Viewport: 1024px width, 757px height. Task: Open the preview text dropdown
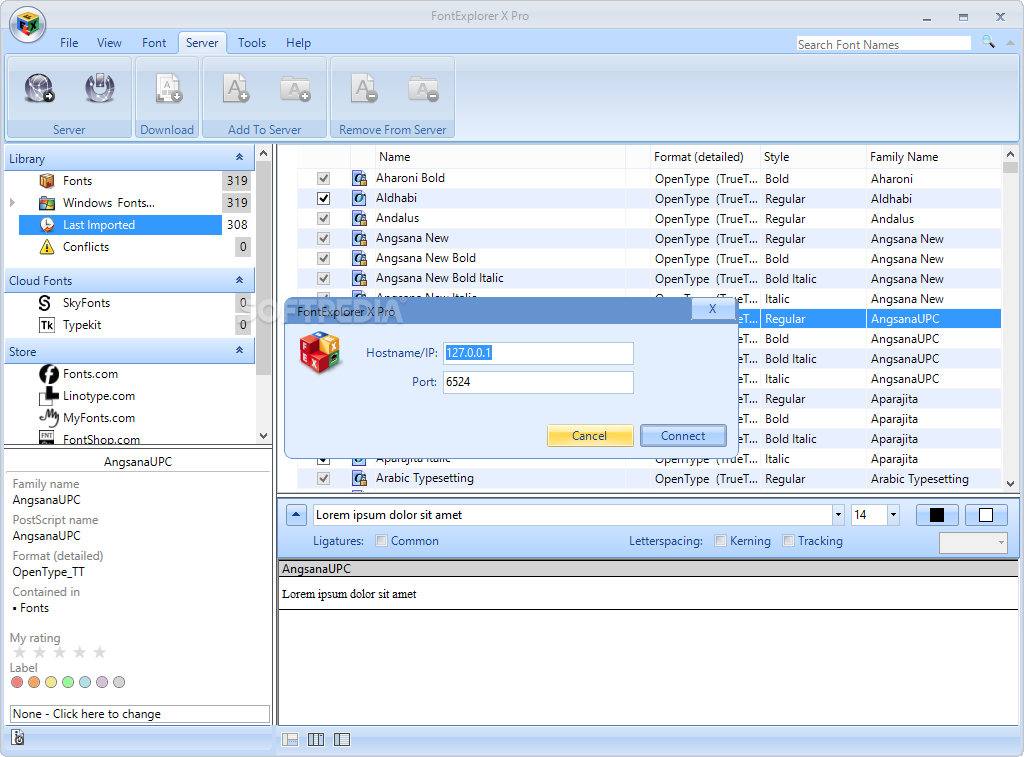tap(839, 515)
